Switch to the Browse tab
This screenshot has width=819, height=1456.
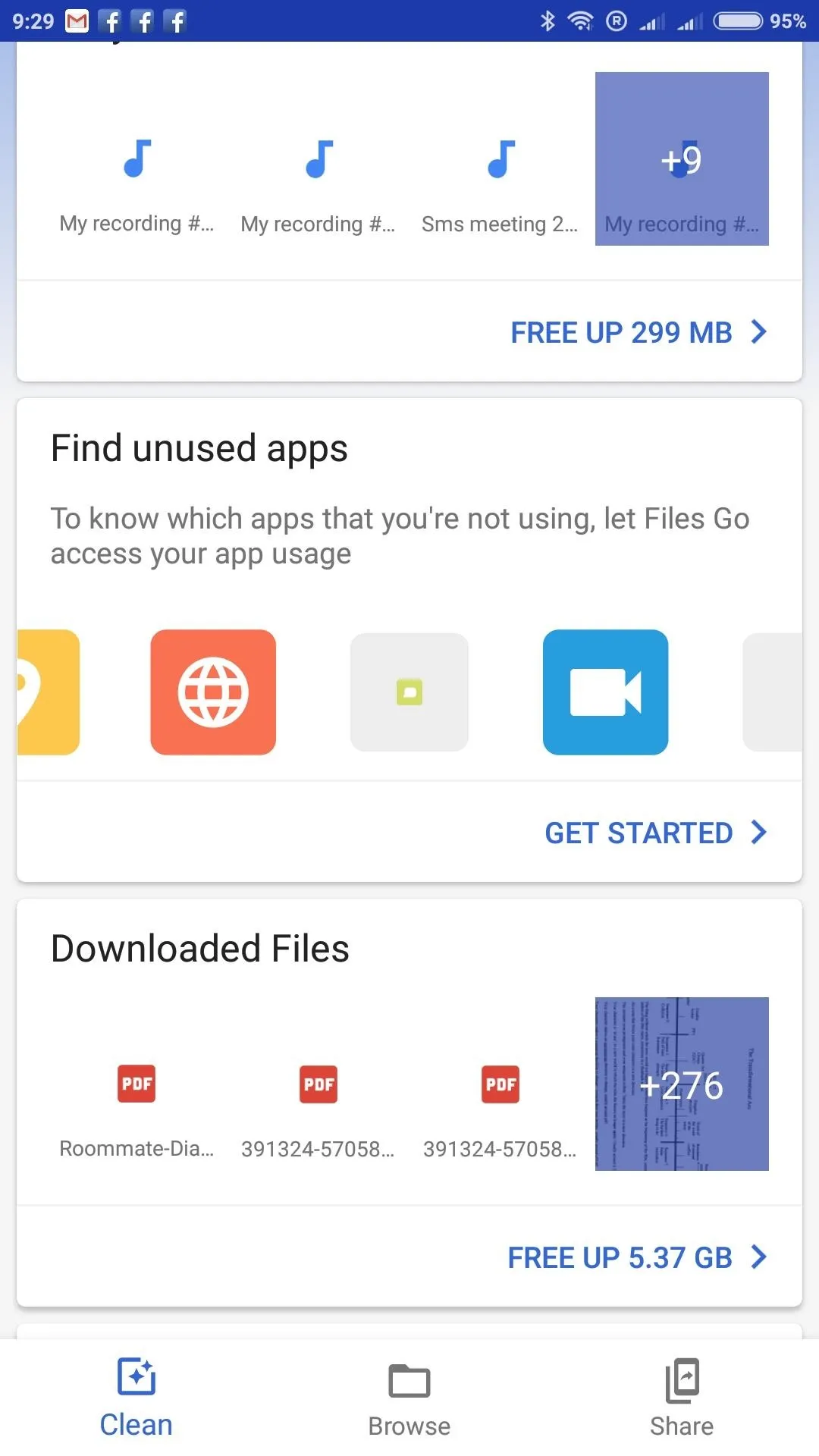[x=409, y=1397]
